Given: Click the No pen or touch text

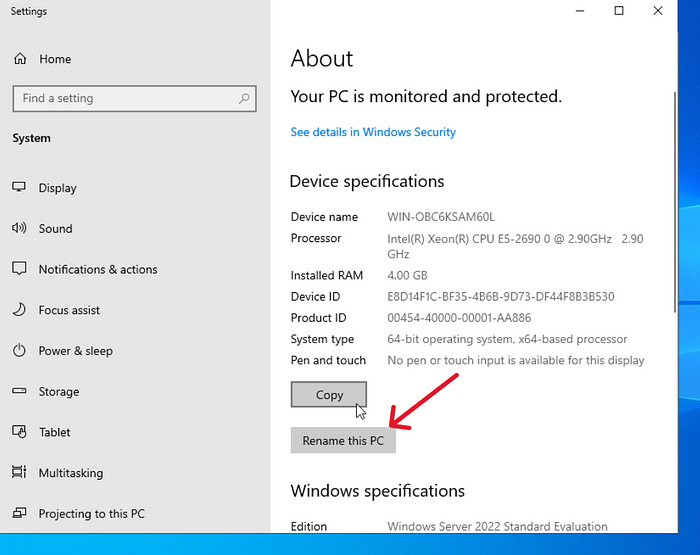Looking at the screenshot, I should 516,360.
